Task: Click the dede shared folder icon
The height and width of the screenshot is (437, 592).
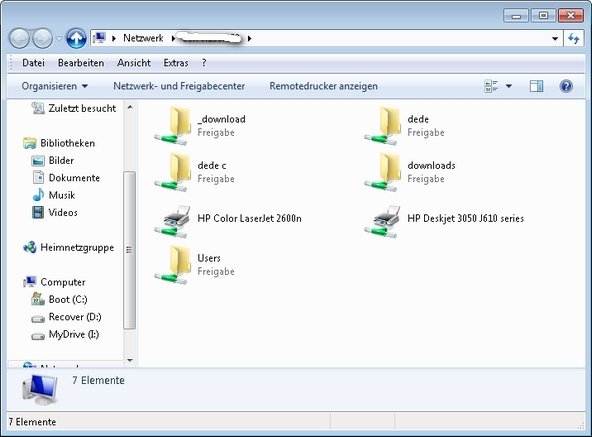Action: coord(382,126)
